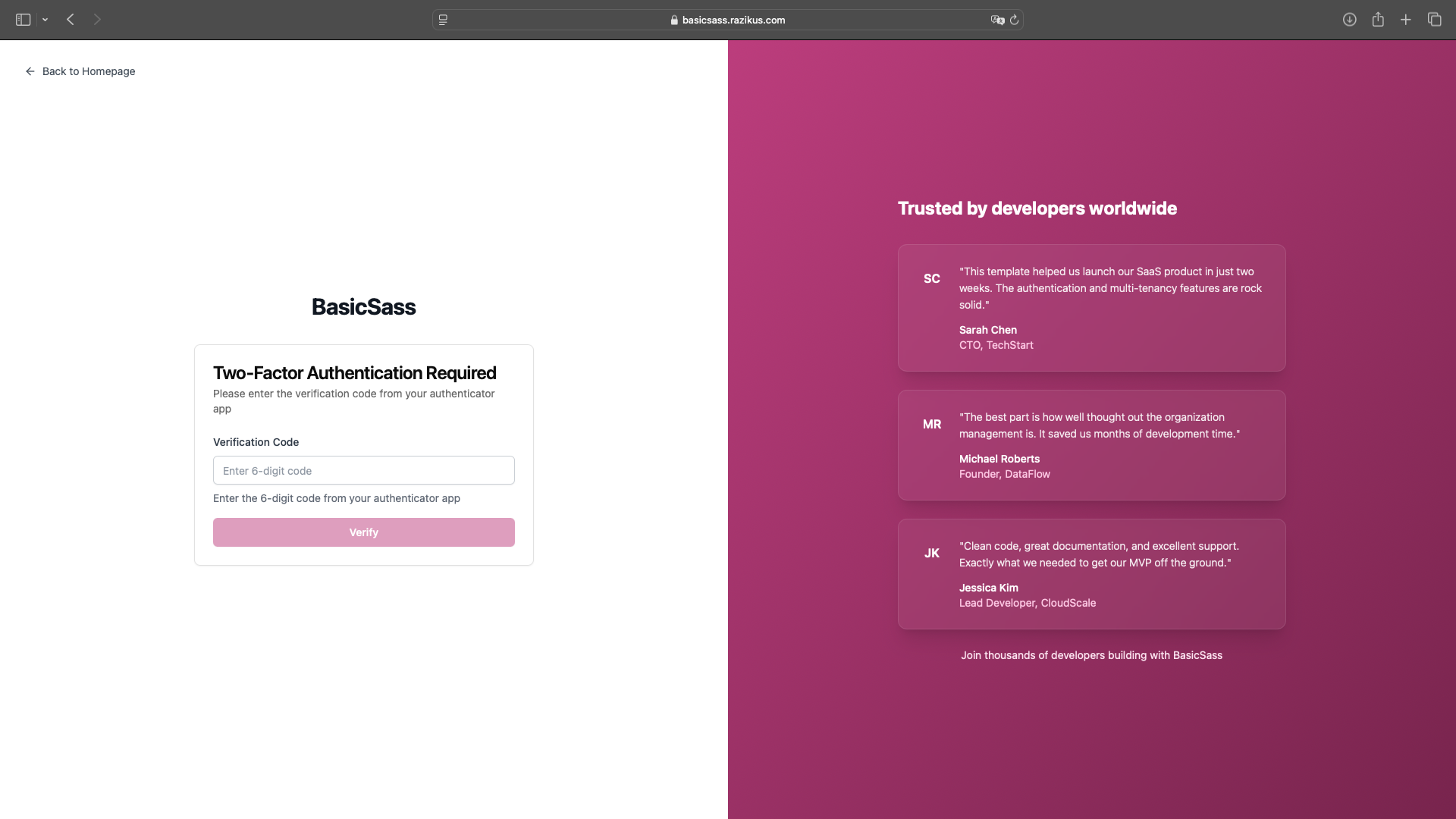Click Join thousands of developers footer text
Viewport: 1456px width, 819px height.
(x=1092, y=655)
